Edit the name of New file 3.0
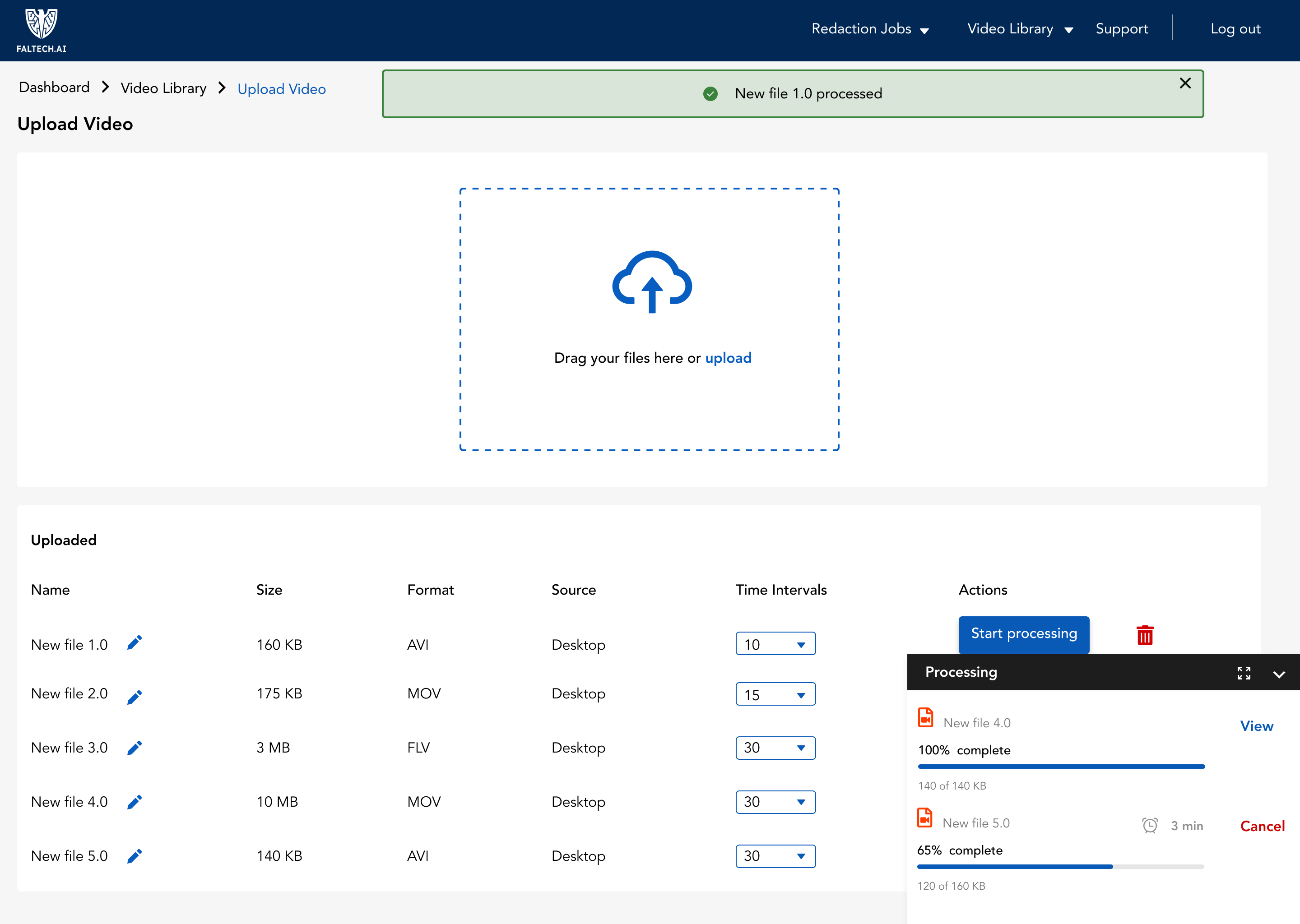 click(x=135, y=748)
